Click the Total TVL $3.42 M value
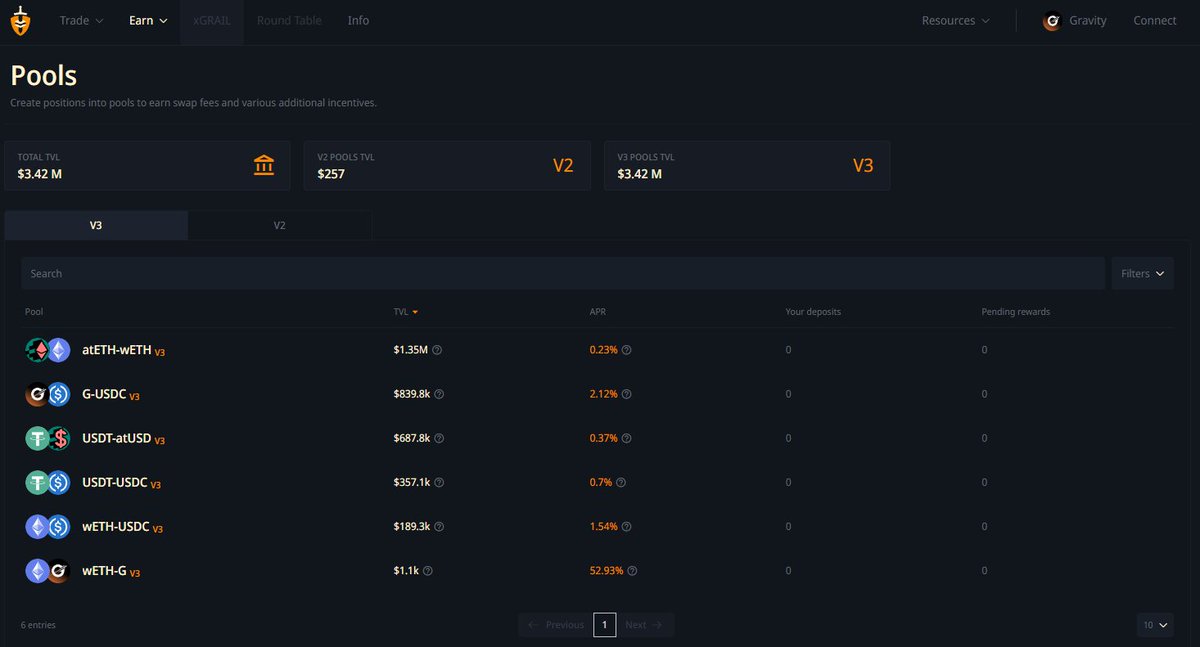Viewport: 1200px width, 647px height. point(40,174)
